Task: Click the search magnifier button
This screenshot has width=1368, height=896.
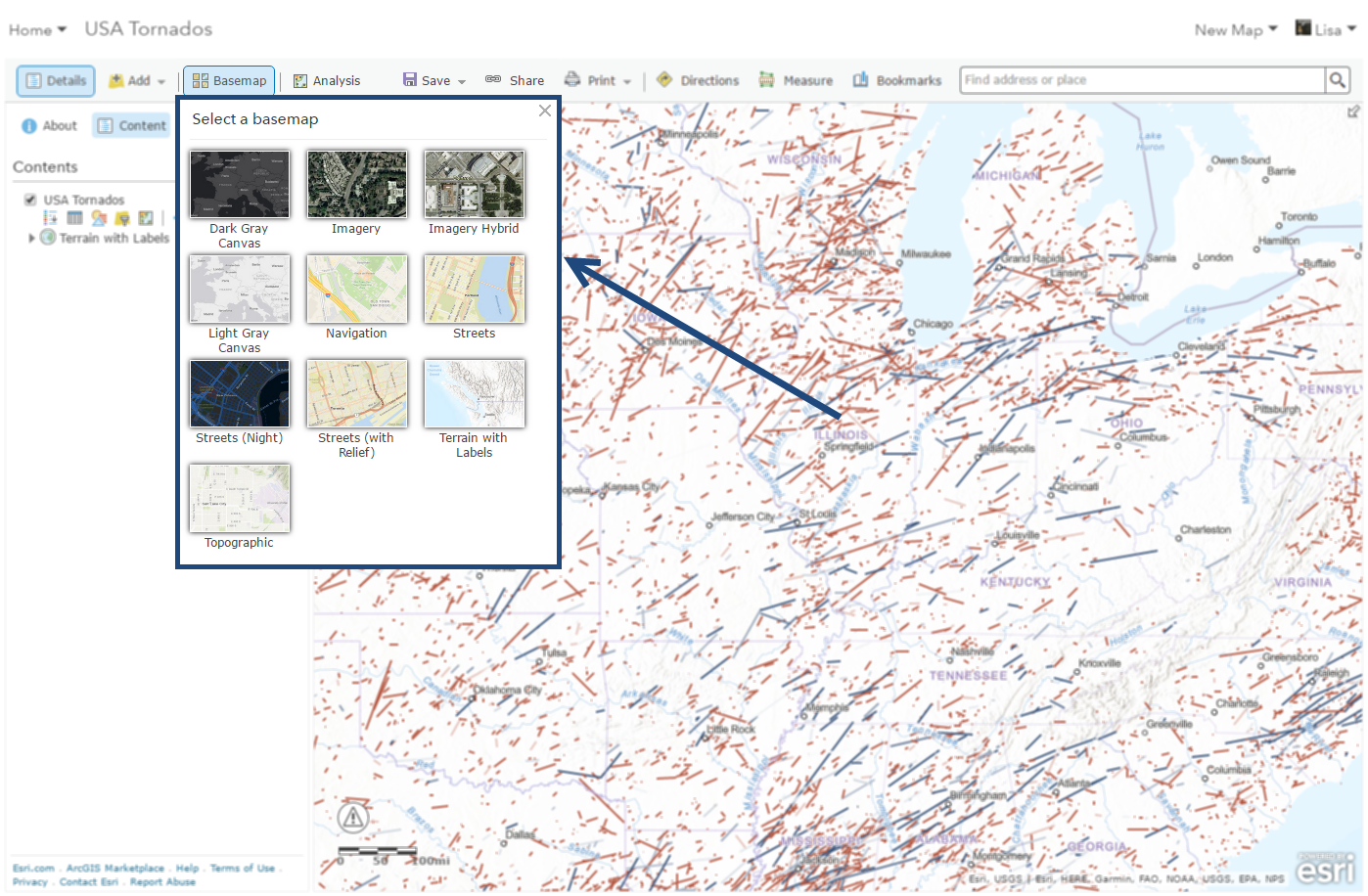Action: (1337, 80)
